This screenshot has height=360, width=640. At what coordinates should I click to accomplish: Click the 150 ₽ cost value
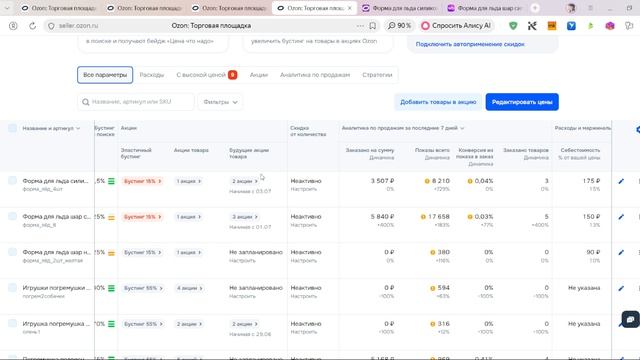pyautogui.click(x=591, y=216)
